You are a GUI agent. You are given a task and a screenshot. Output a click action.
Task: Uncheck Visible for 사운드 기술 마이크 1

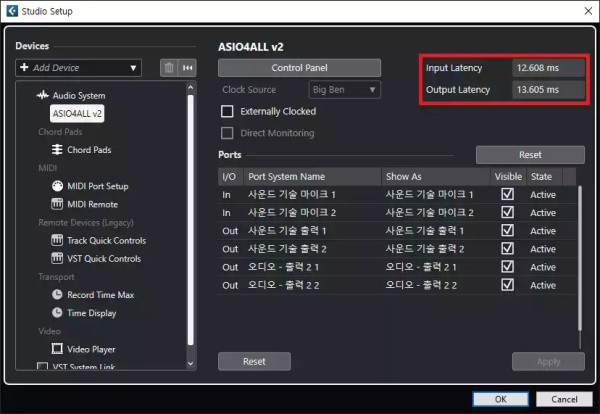point(507,194)
